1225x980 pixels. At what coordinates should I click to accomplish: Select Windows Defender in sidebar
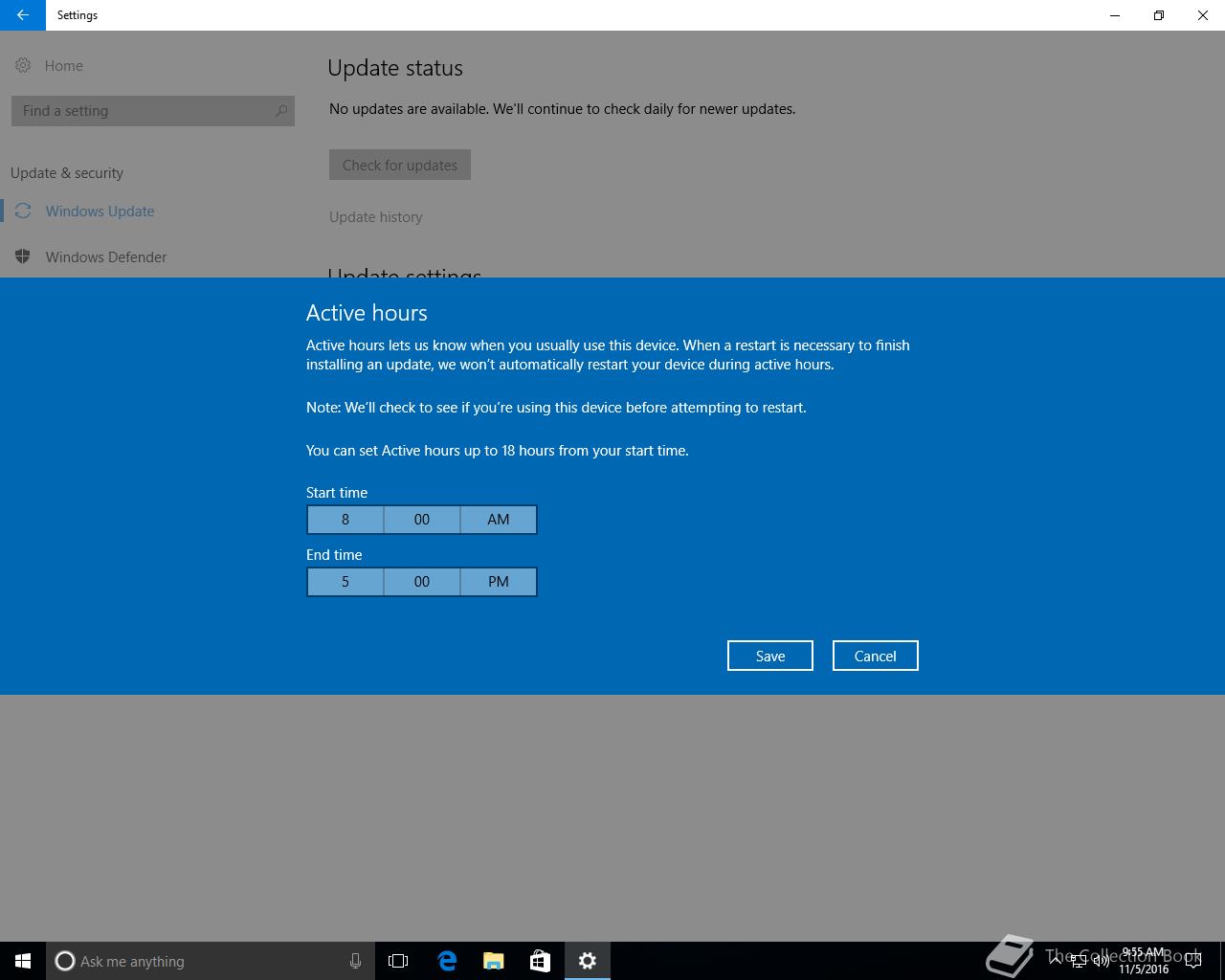tap(105, 257)
